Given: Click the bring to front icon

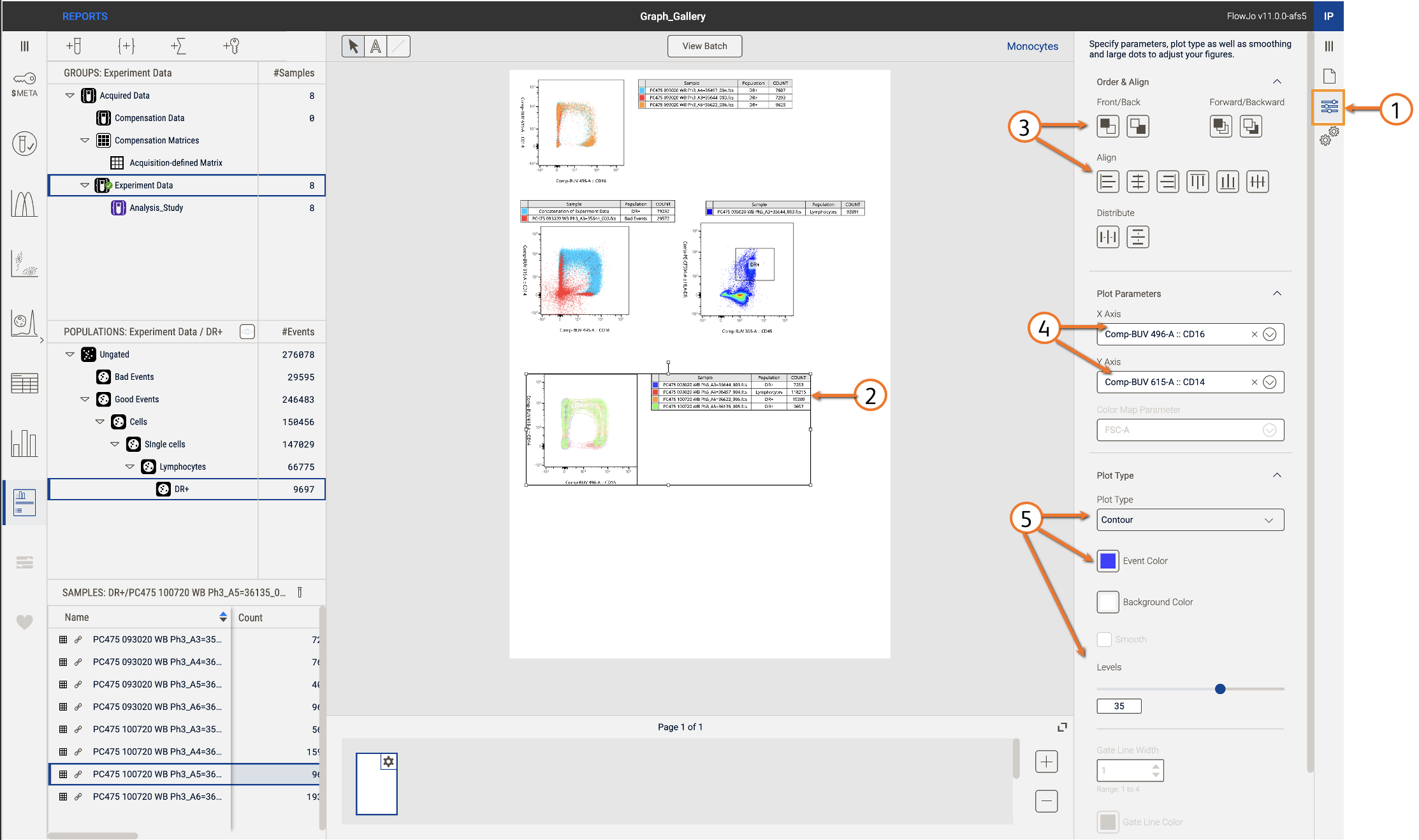Looking at the screenshot, I should [1107, 126].
